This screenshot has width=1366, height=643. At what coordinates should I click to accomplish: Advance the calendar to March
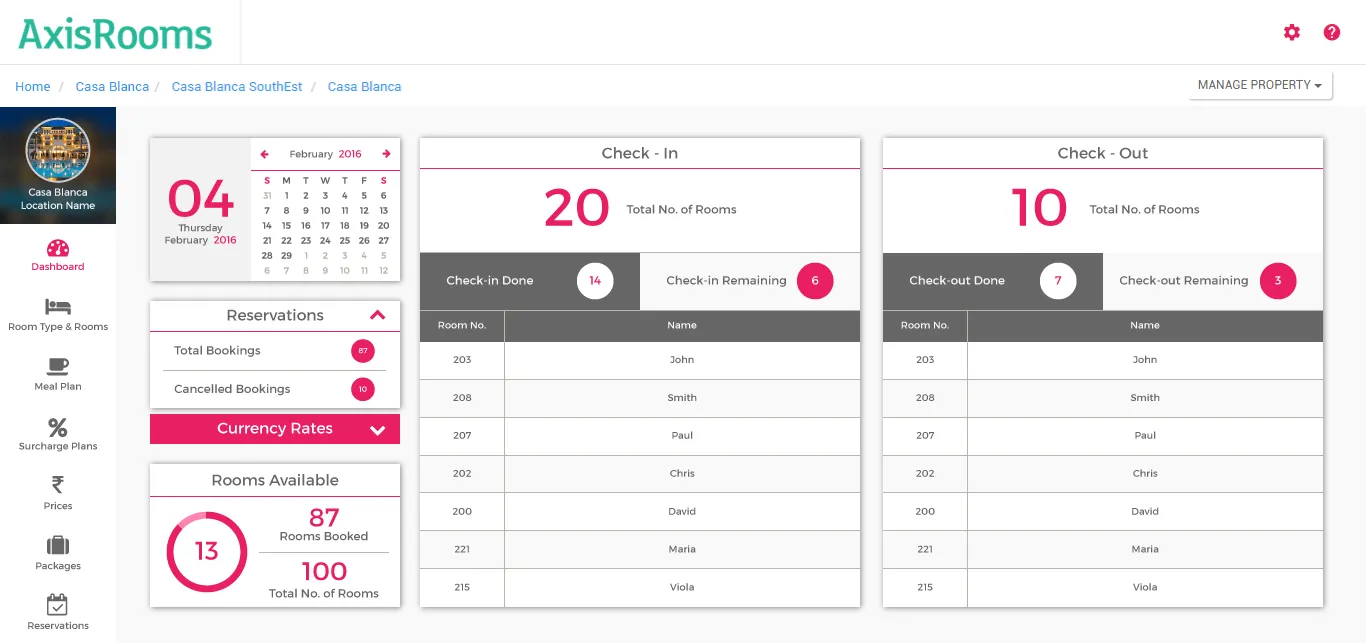386,154
